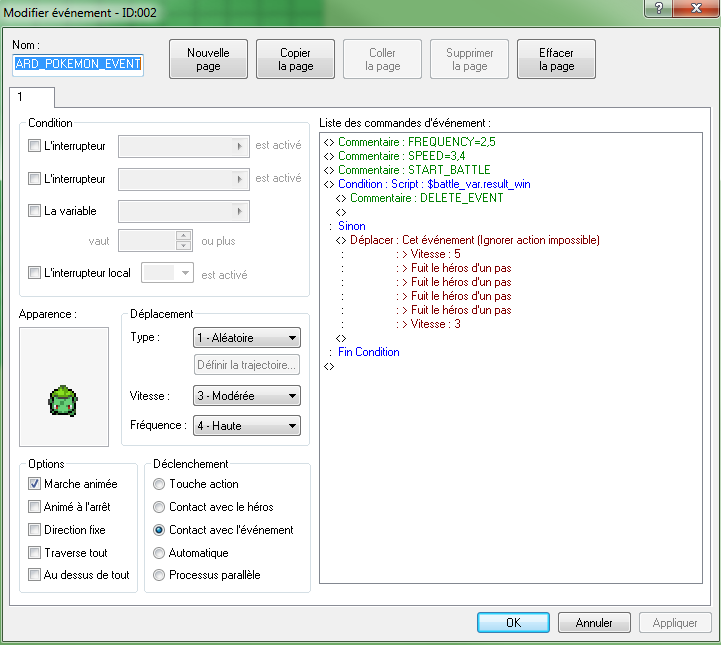This screenshot has width=721, height=645.
Task: Select the Commentaire : START_BATTLE line
Action: [407, 170]
